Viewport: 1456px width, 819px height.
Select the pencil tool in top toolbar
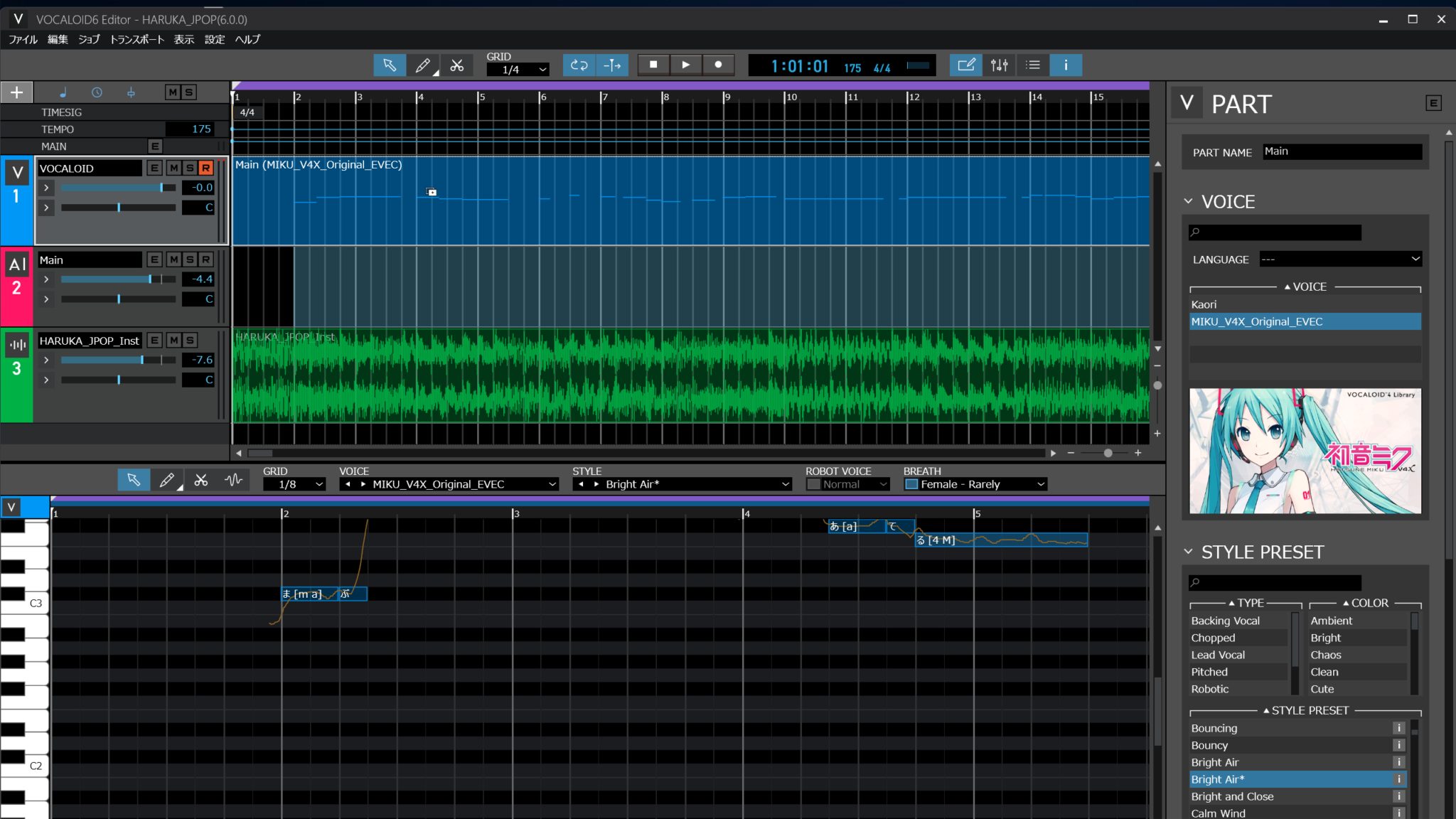[423, 65]
